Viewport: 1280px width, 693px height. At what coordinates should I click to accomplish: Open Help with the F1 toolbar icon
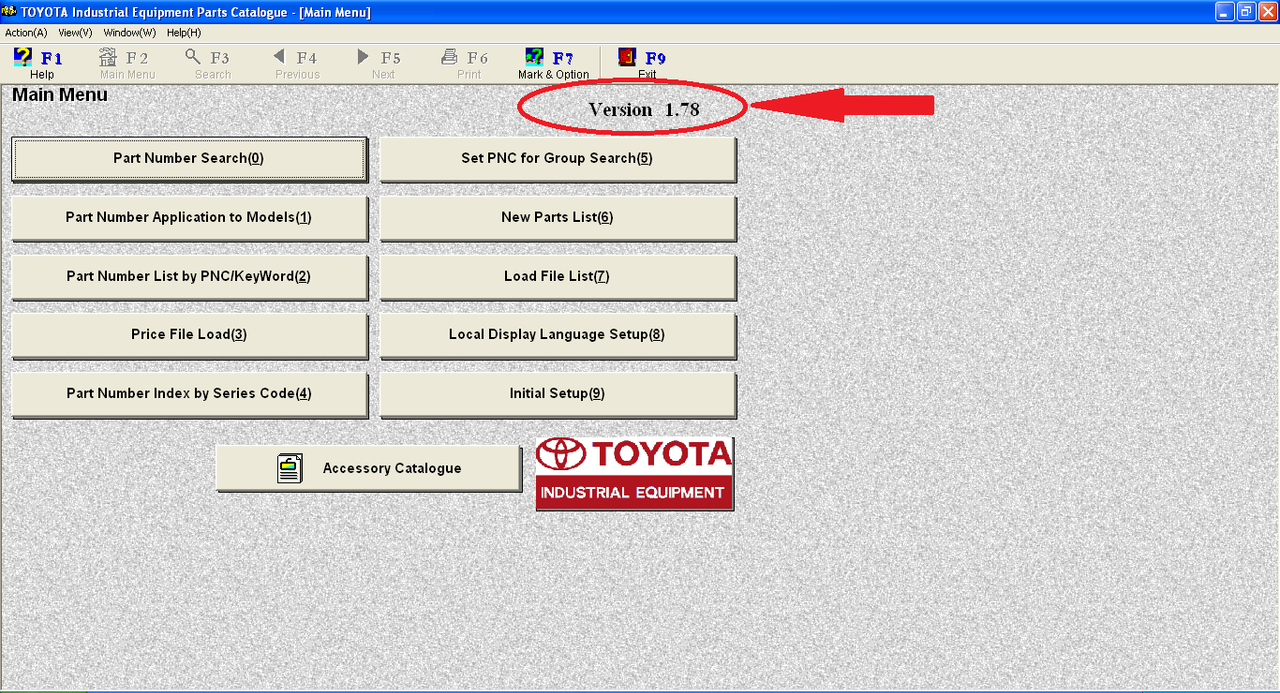pyautogui.click(x=23, y=57)
